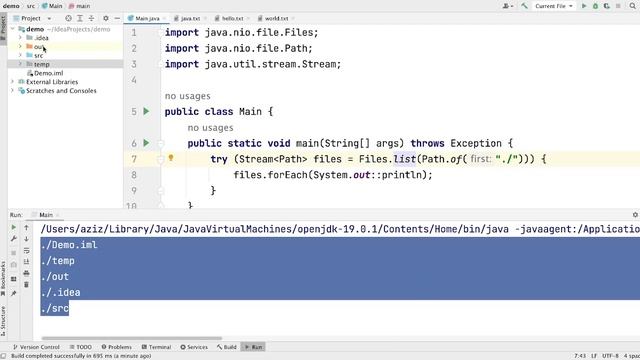
Task: Open the TODO tool window
Action: click(80, 347)
